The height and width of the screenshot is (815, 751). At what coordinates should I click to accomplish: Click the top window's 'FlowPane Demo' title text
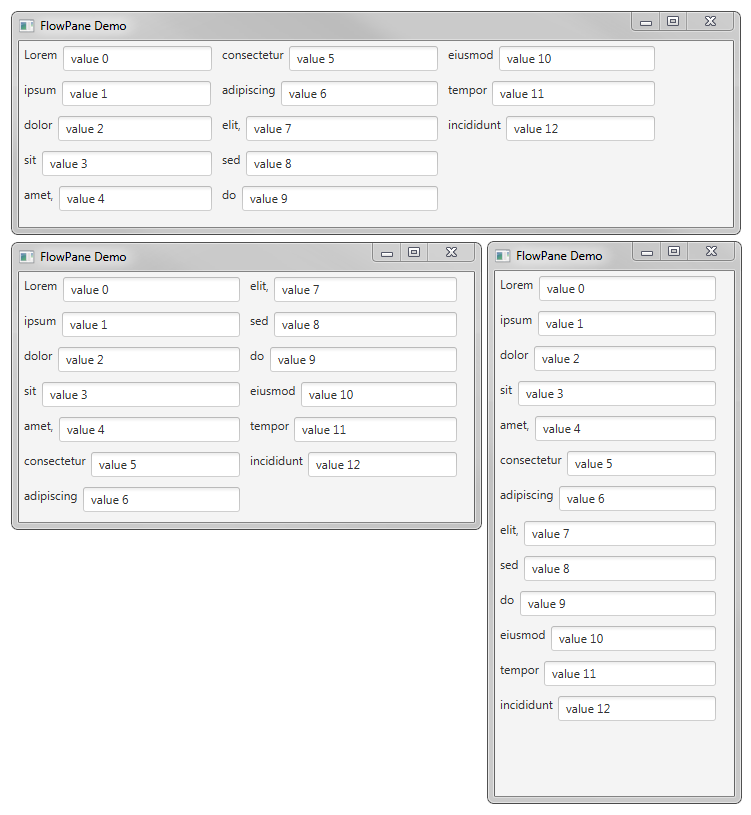pos(83,26)
